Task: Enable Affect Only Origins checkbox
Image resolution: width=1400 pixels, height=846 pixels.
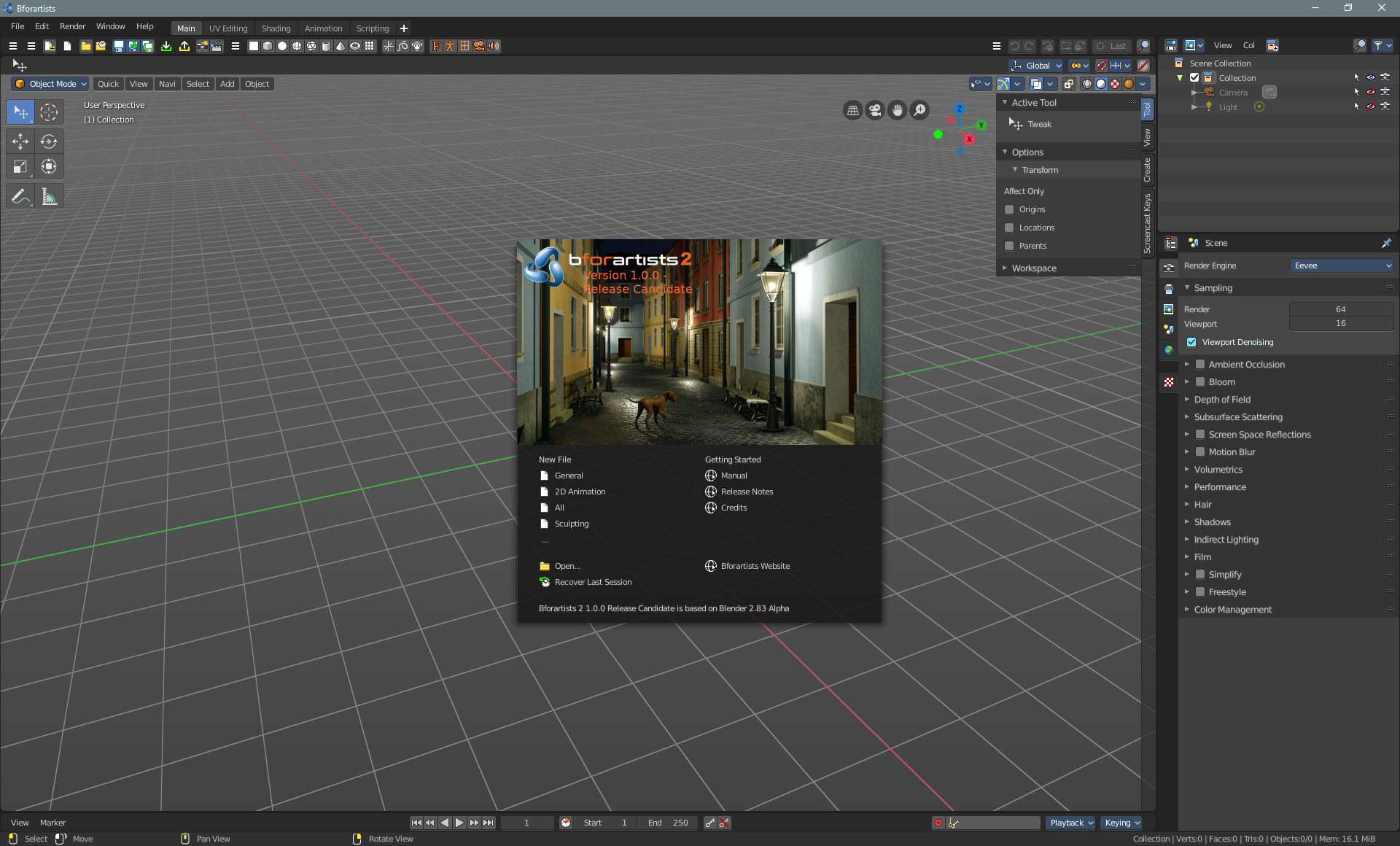Action: [x=1009, y=209]
